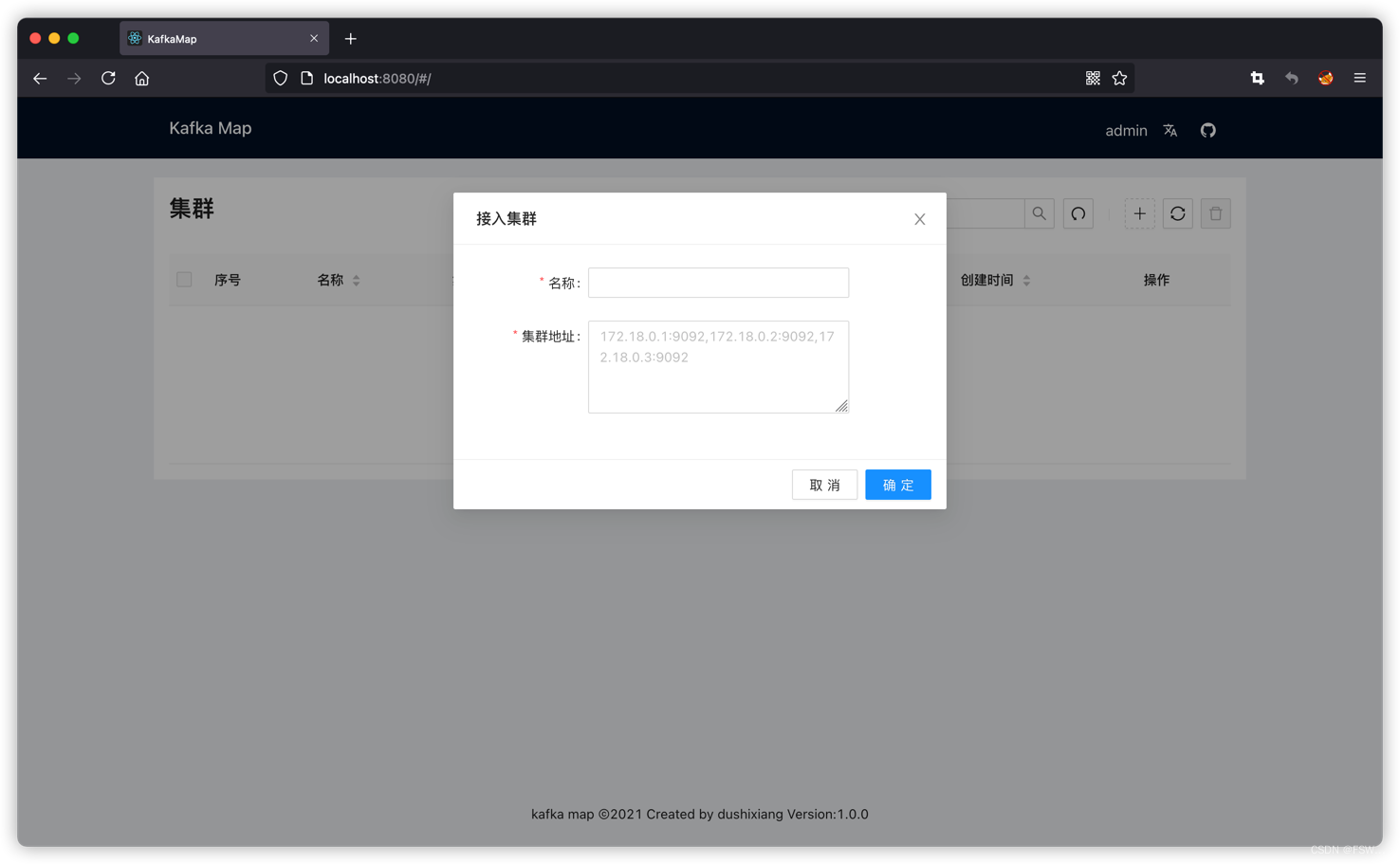Search clusters with the magnifier icon
This screenshot has height=864, width=1400.
point(1039,213)
